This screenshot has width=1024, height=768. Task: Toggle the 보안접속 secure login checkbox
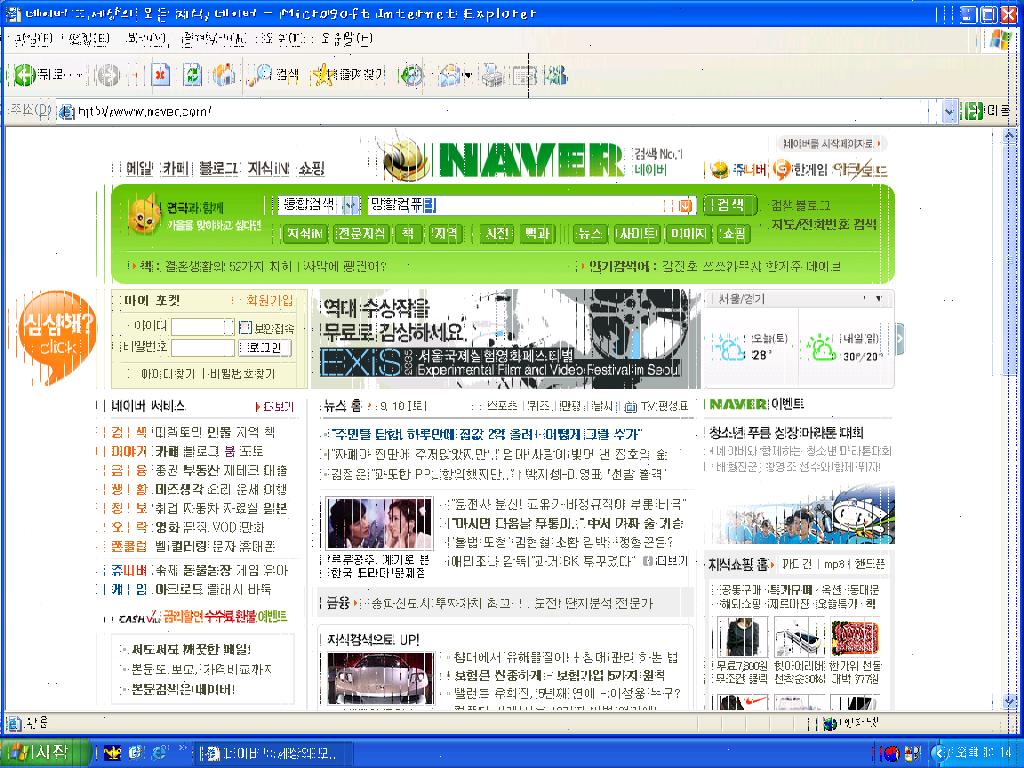[245, 327]
